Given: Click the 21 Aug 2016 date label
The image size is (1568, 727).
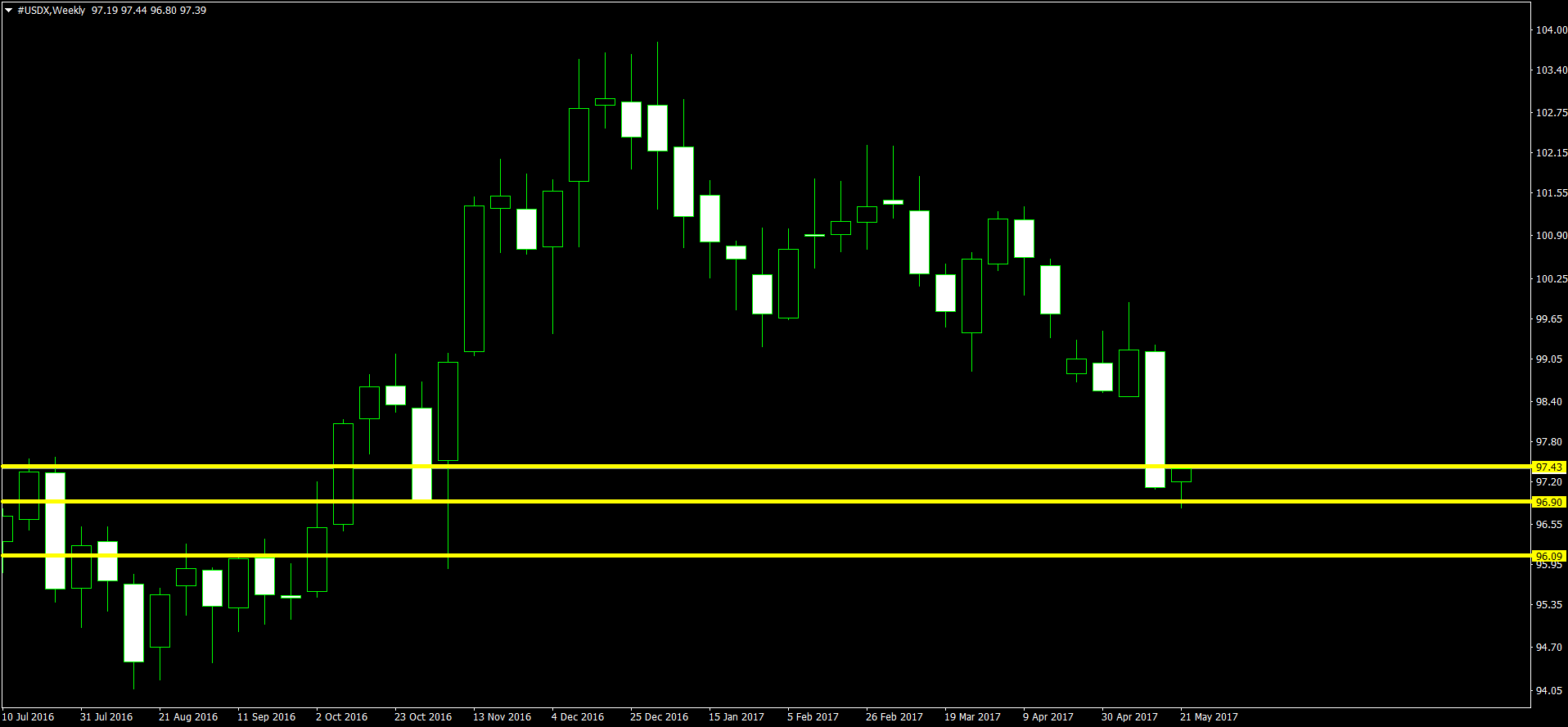Looking at the screenshot, I should tap(188, 717).
